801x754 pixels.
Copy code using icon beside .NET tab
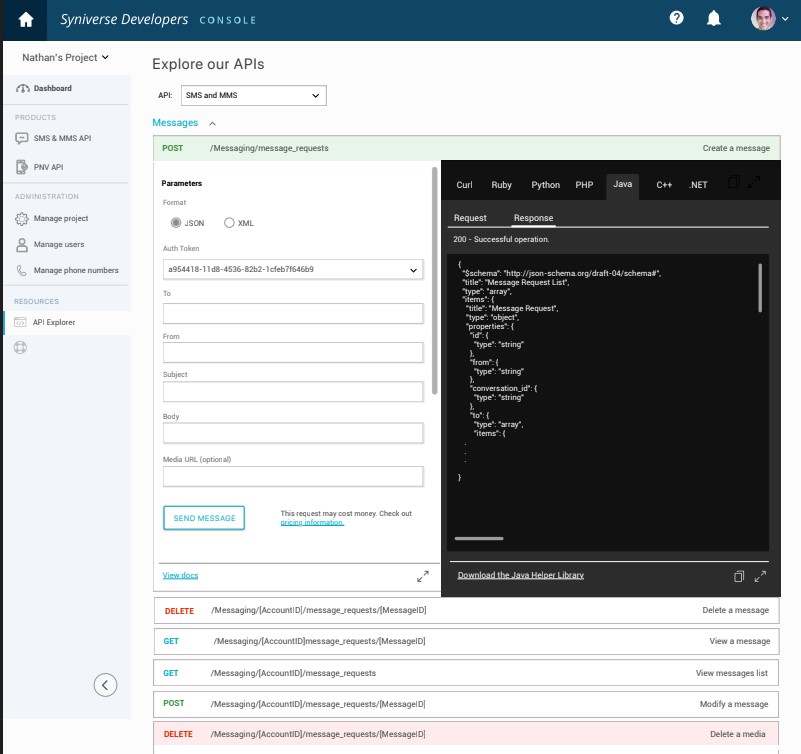[734, 182]
